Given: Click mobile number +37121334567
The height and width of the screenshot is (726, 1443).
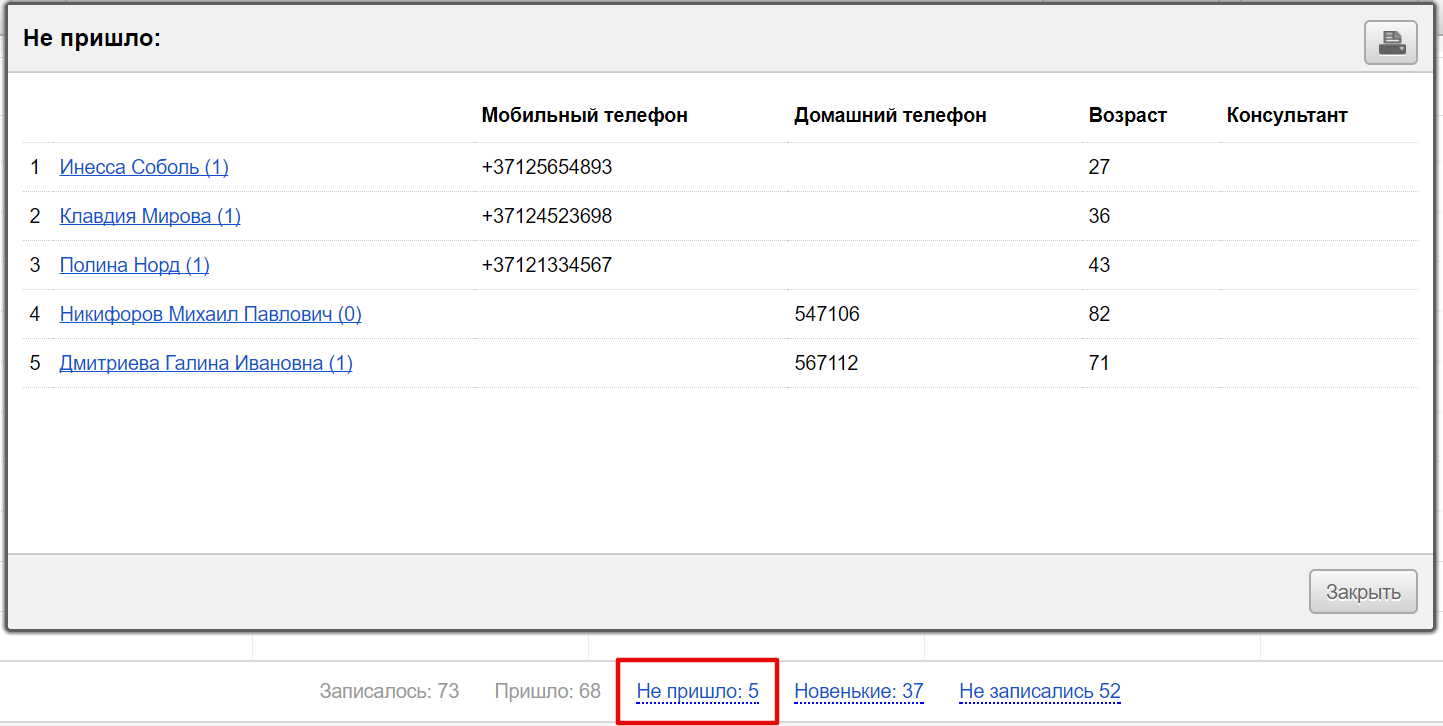Looking at the screenshot, I should coord(546,265).
